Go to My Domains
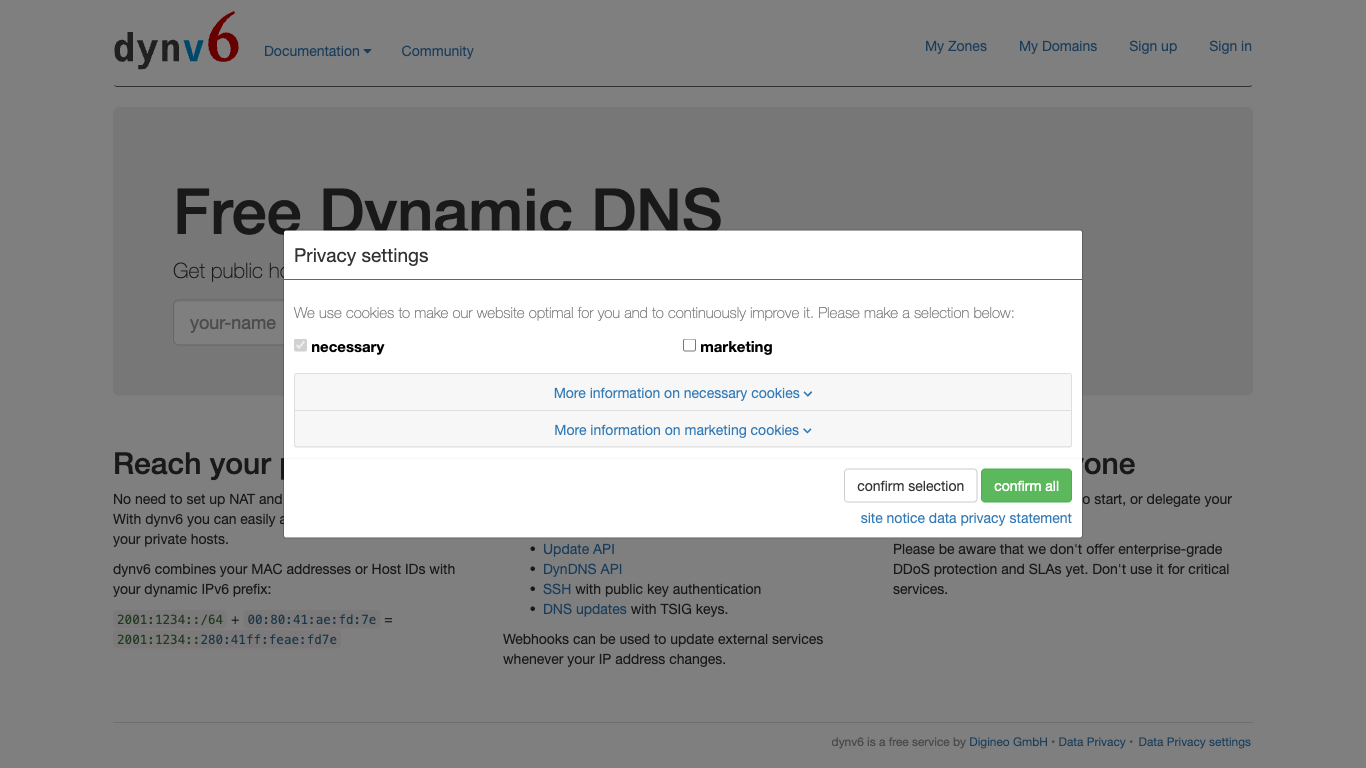 (x=1057, y=46)
